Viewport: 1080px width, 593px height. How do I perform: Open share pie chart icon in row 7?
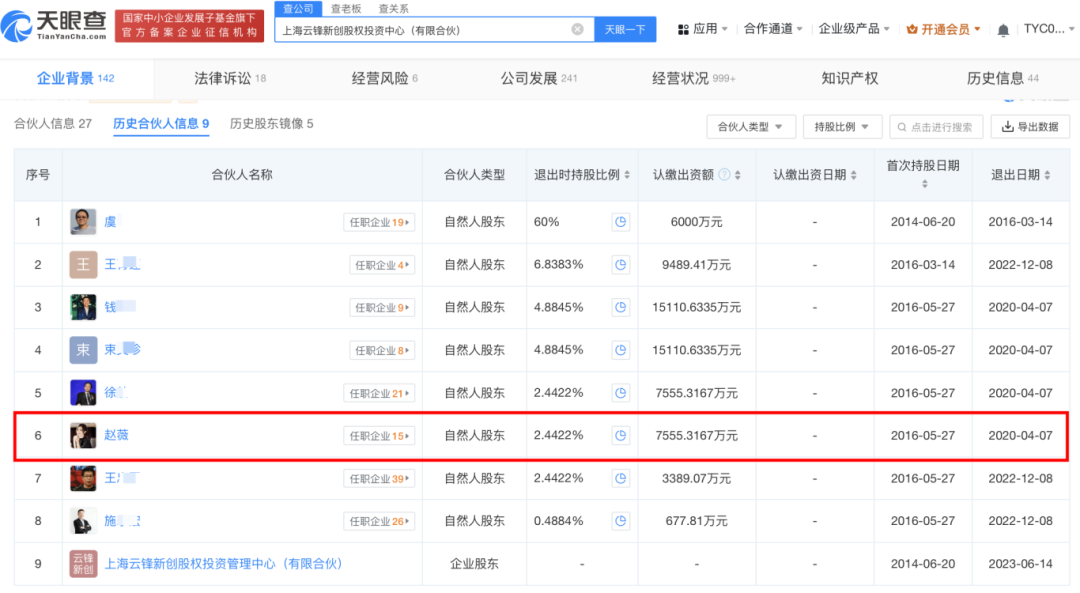coord(621,478)
